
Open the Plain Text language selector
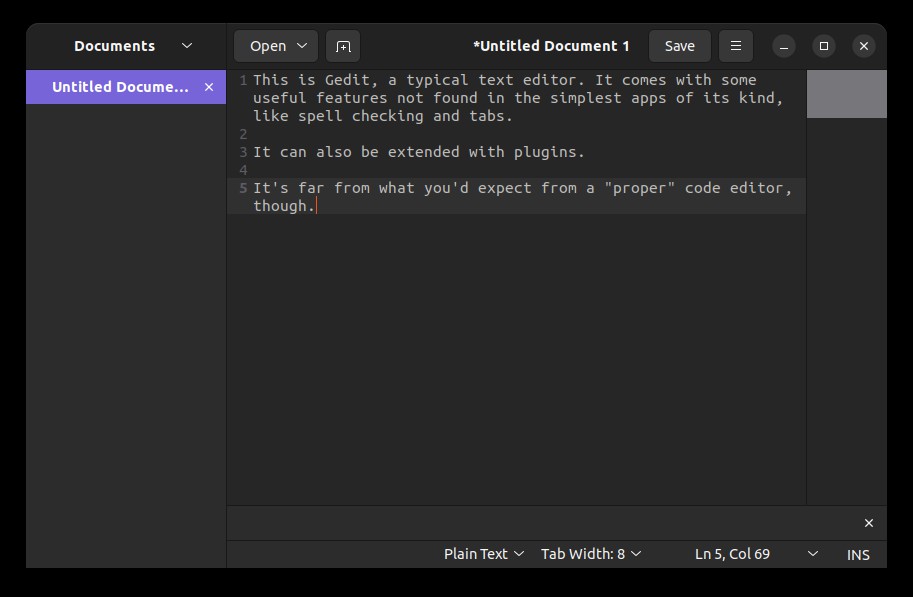483,554
